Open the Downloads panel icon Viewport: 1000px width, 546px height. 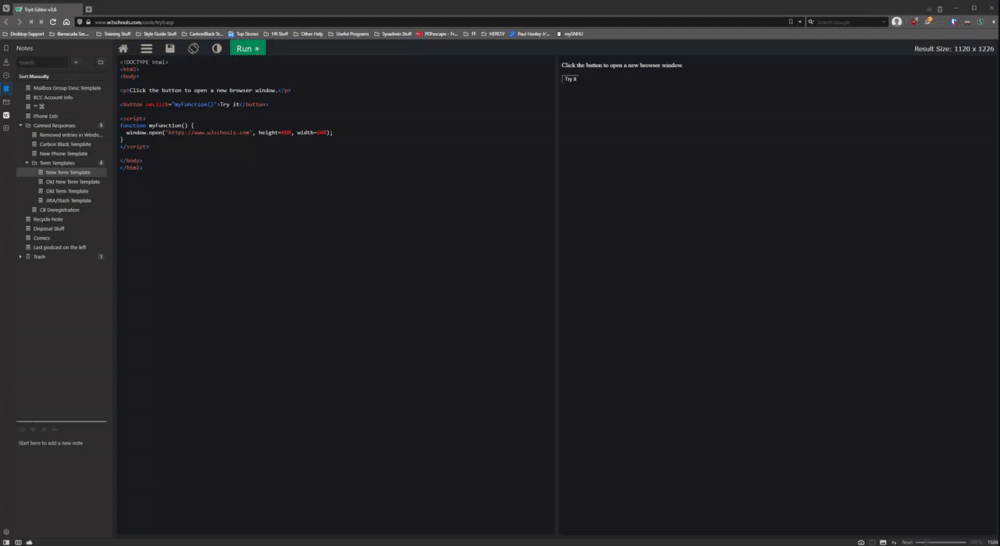[x=6, y=62]
